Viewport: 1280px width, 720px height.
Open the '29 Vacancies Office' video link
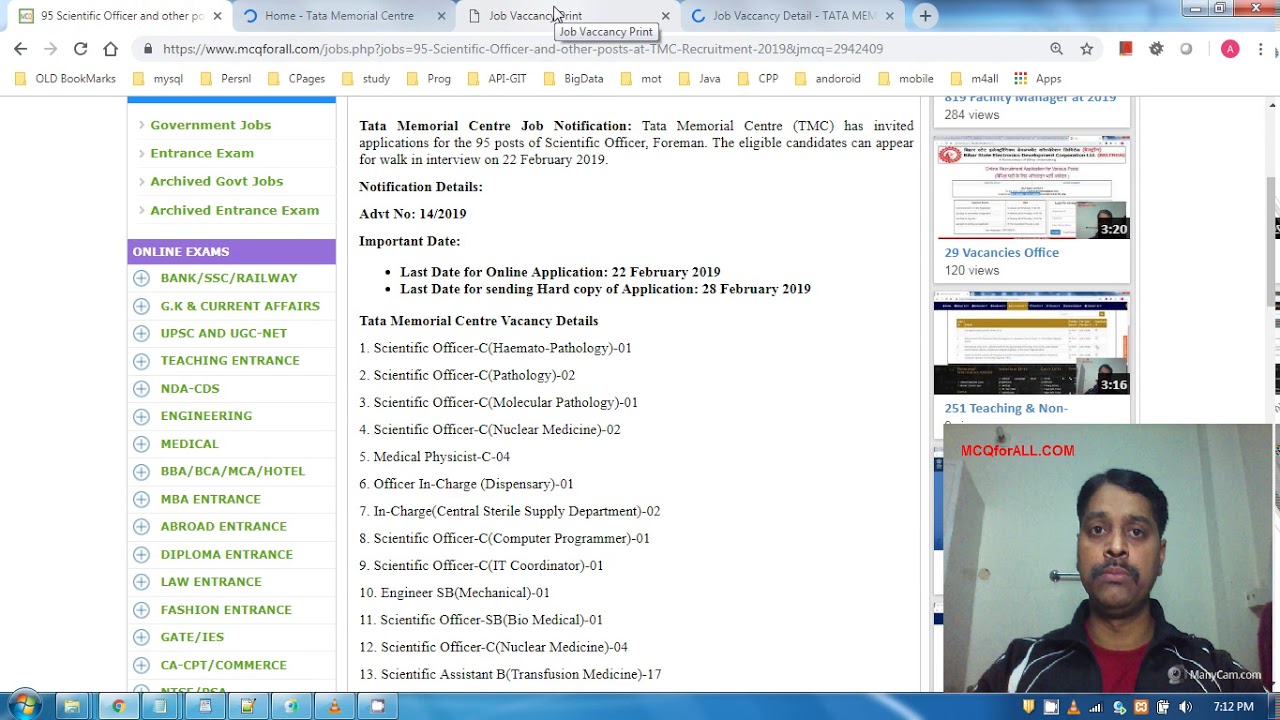click(x=1002, y=253)
